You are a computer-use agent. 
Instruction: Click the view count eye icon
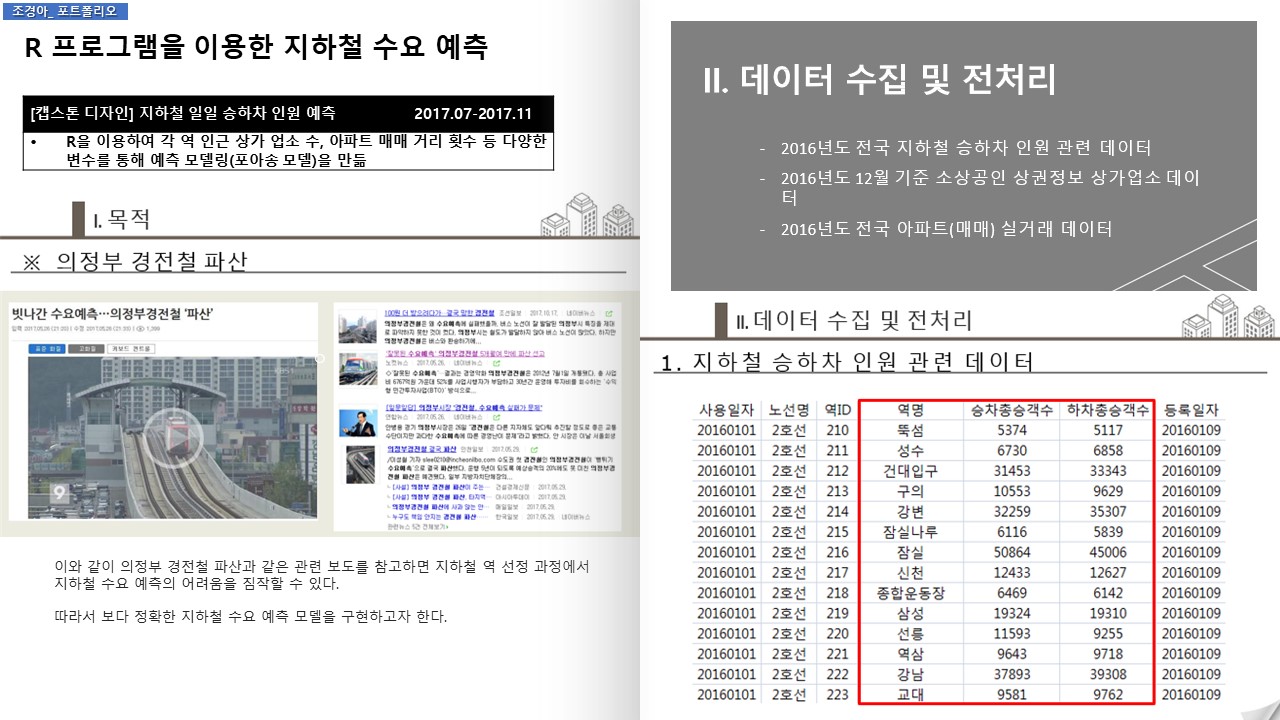[x=142, y=328]
